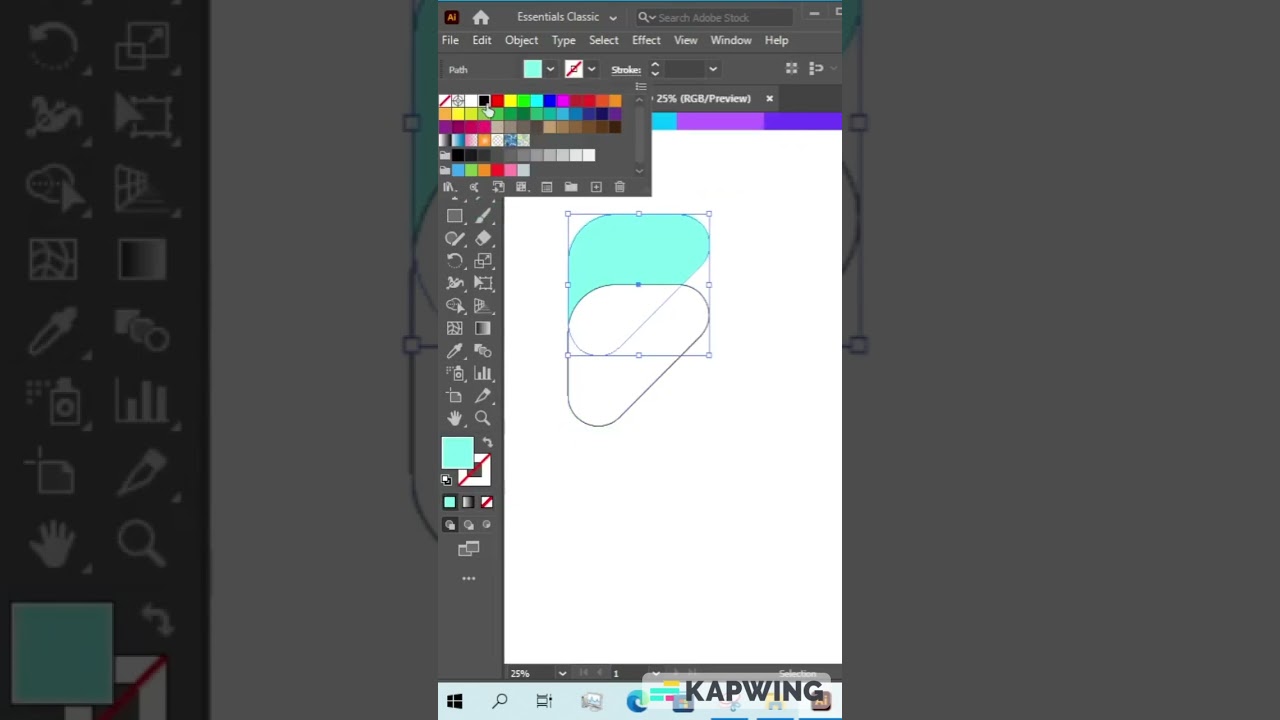
Task: Click the Illustrator Home icon
Action: coord(481,17)
